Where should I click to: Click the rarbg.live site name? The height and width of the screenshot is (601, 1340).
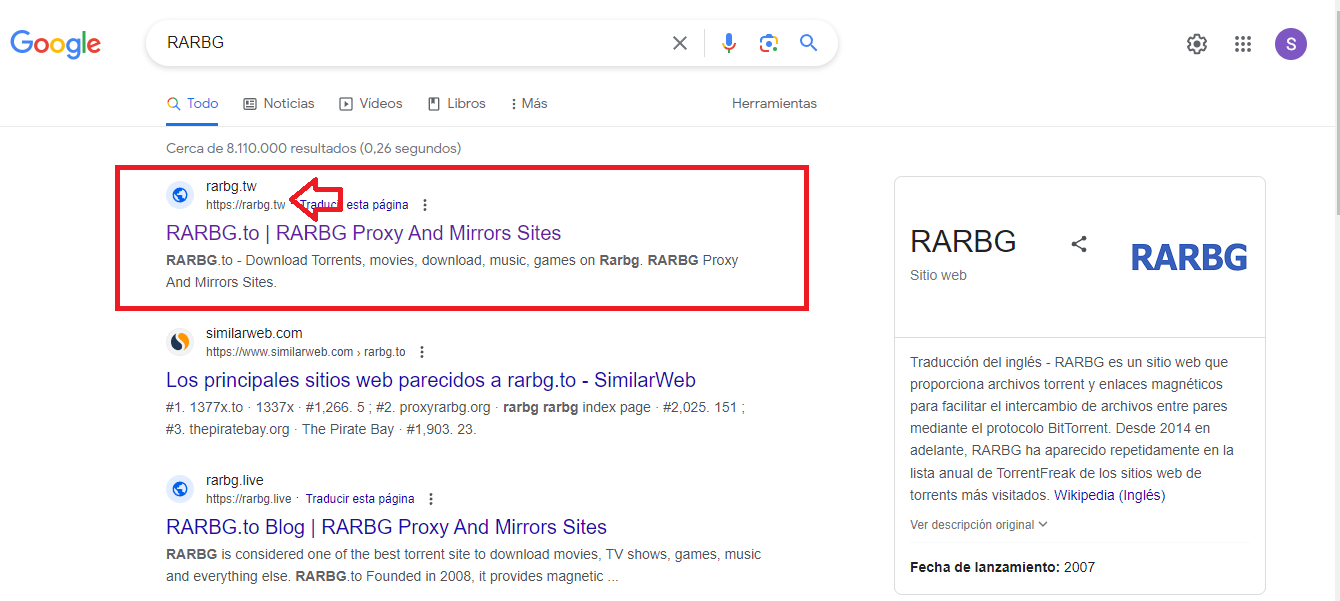(235, 480)
